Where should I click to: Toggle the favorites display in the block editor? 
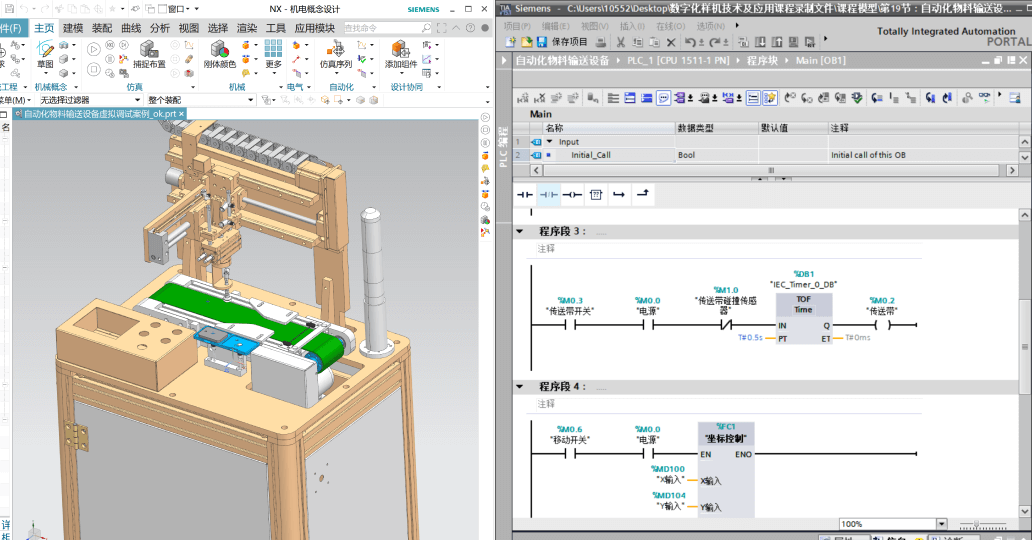[x=770, y=98]
